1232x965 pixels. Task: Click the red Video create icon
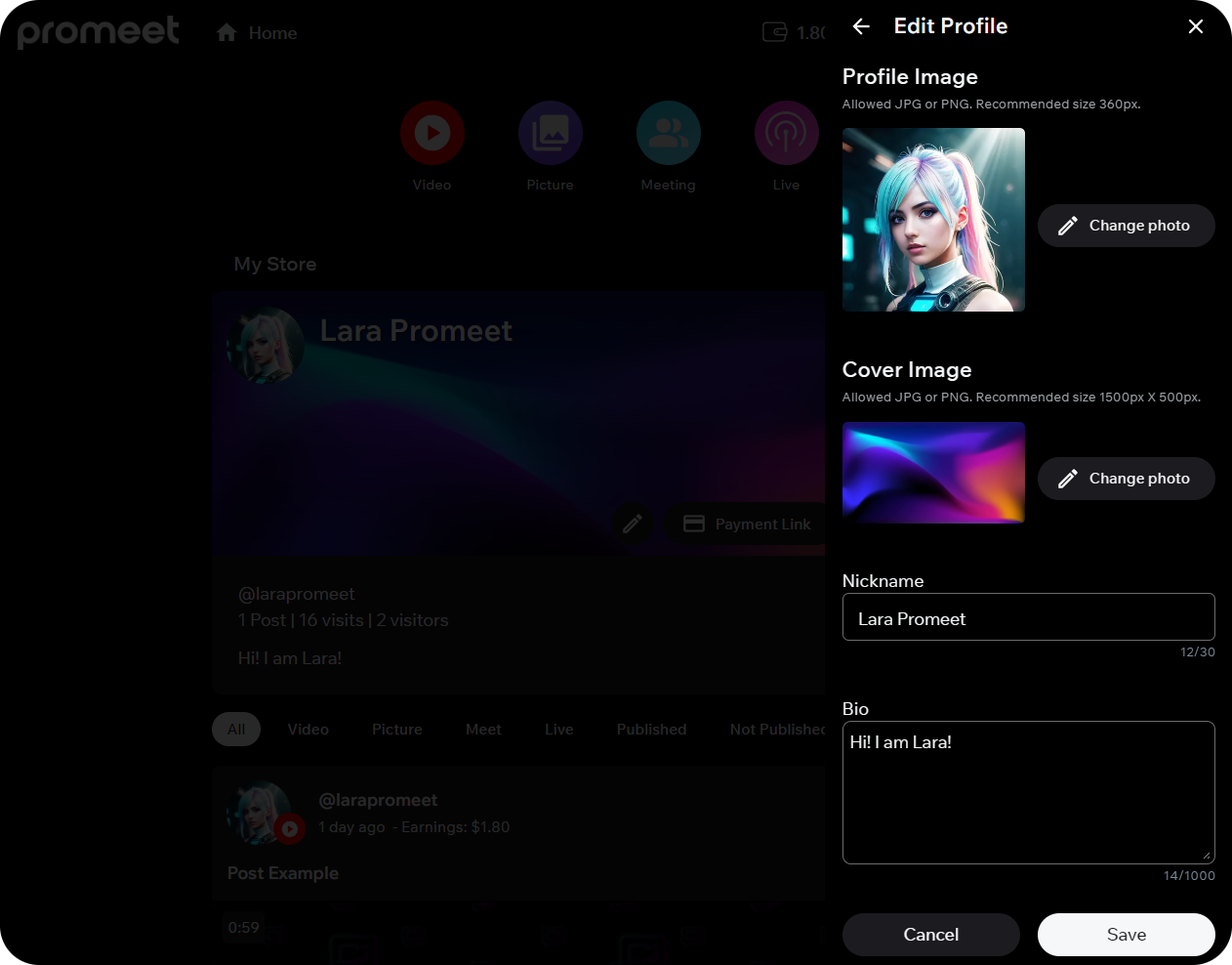point(431,133)
